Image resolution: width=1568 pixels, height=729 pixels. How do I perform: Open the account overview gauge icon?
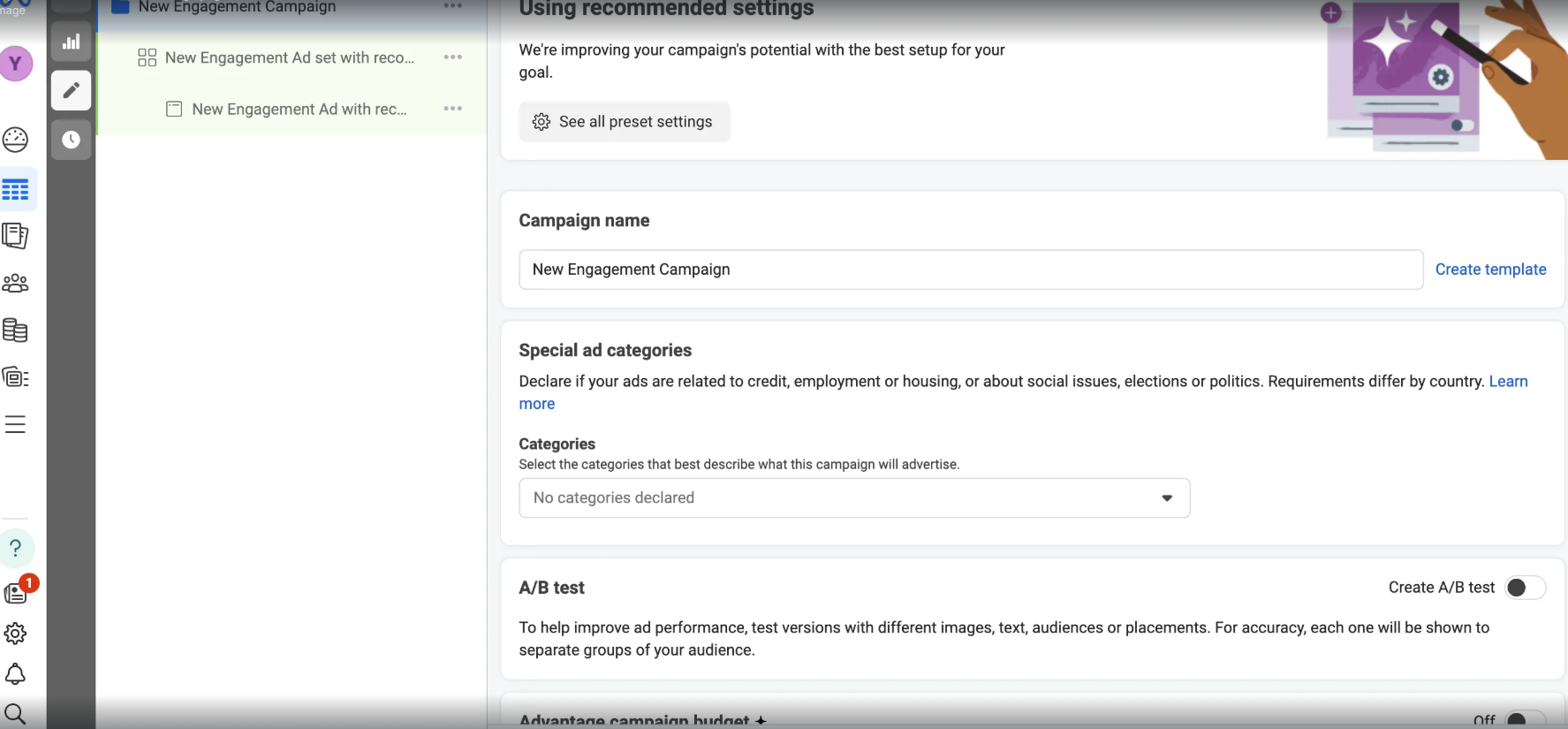point(16,140)
